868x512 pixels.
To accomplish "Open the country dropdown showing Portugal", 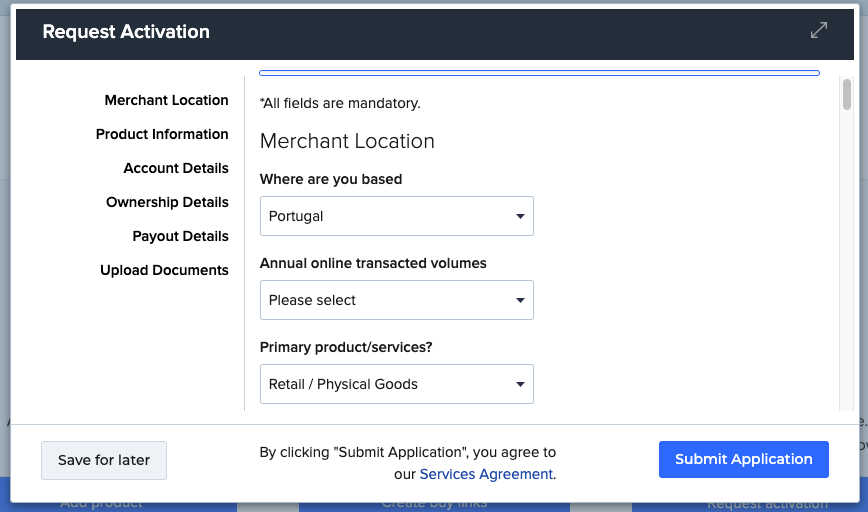I will click(396, 216).
